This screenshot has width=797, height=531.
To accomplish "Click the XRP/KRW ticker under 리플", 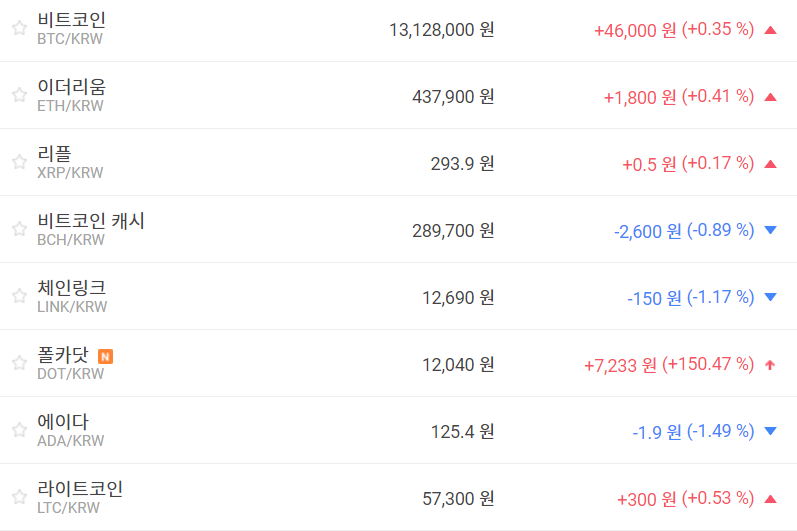I will click(70, 173).
